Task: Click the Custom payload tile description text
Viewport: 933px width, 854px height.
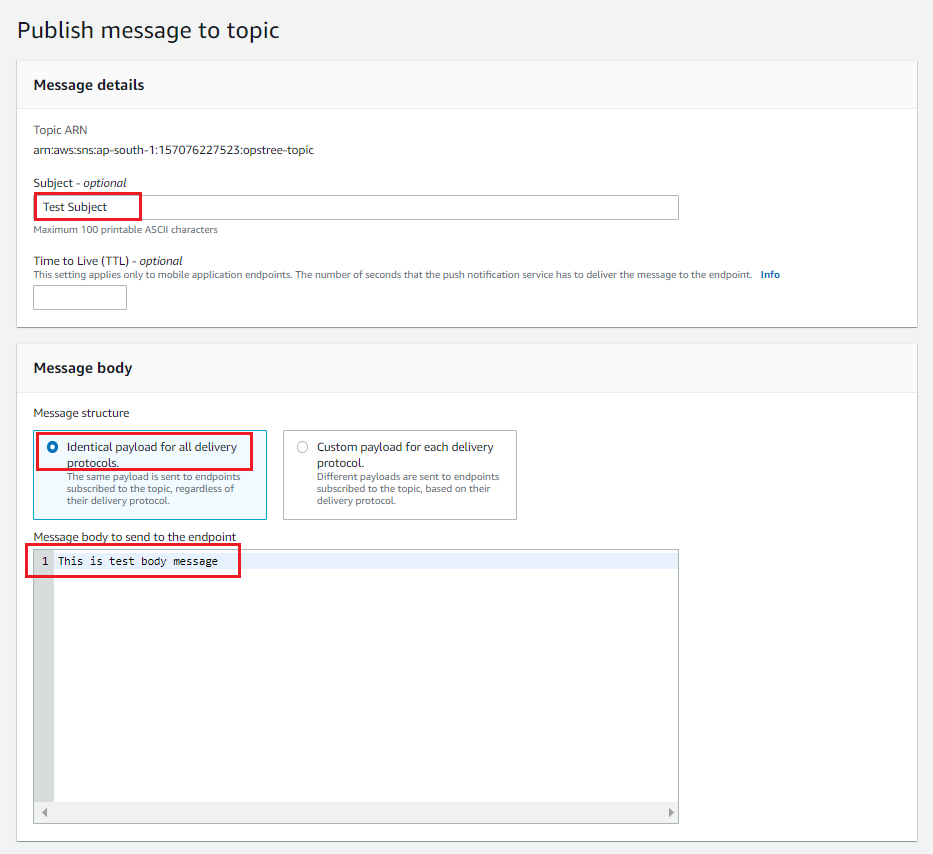Action: click(407, 489)
